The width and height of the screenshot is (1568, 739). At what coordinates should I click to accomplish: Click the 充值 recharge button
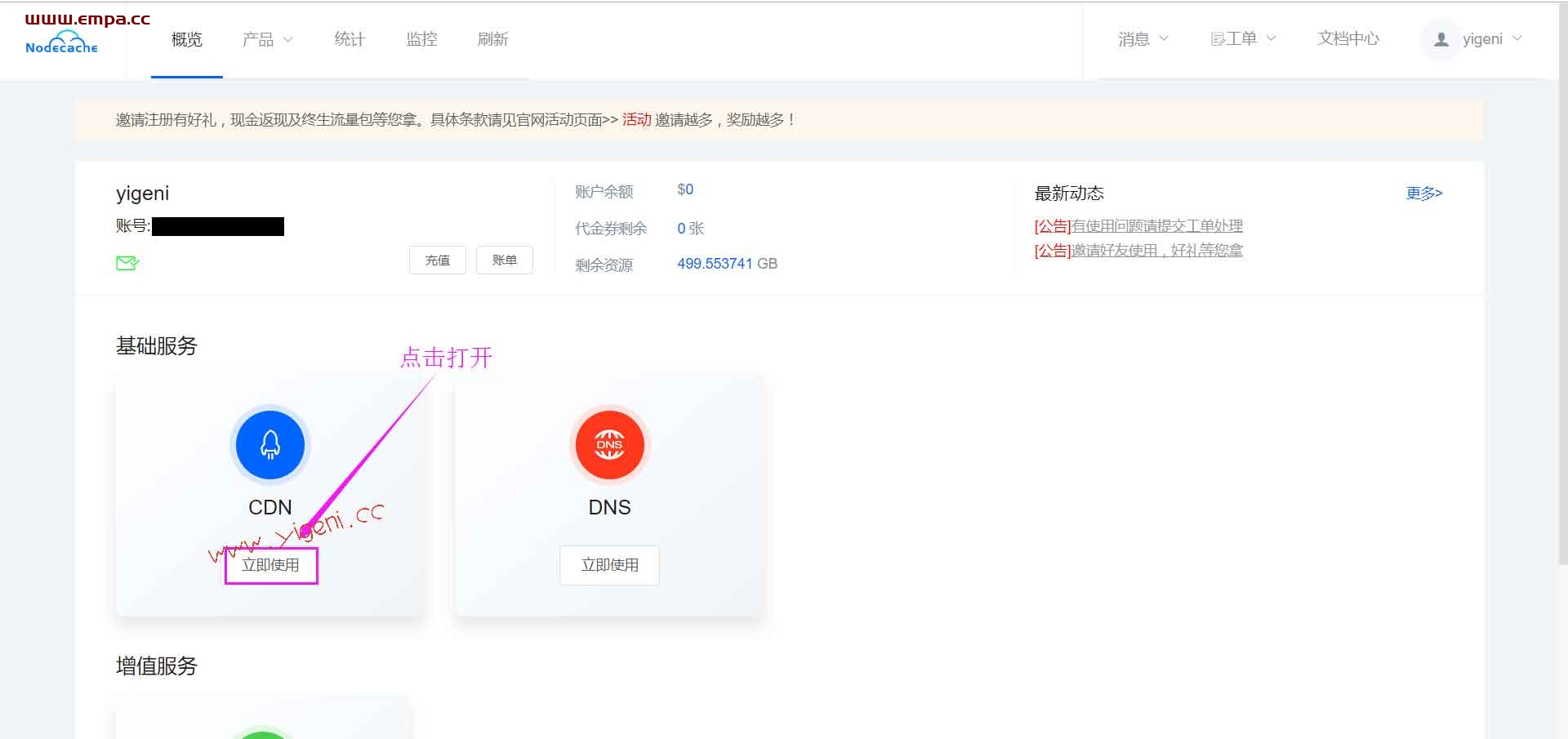(x=438, y=260)
